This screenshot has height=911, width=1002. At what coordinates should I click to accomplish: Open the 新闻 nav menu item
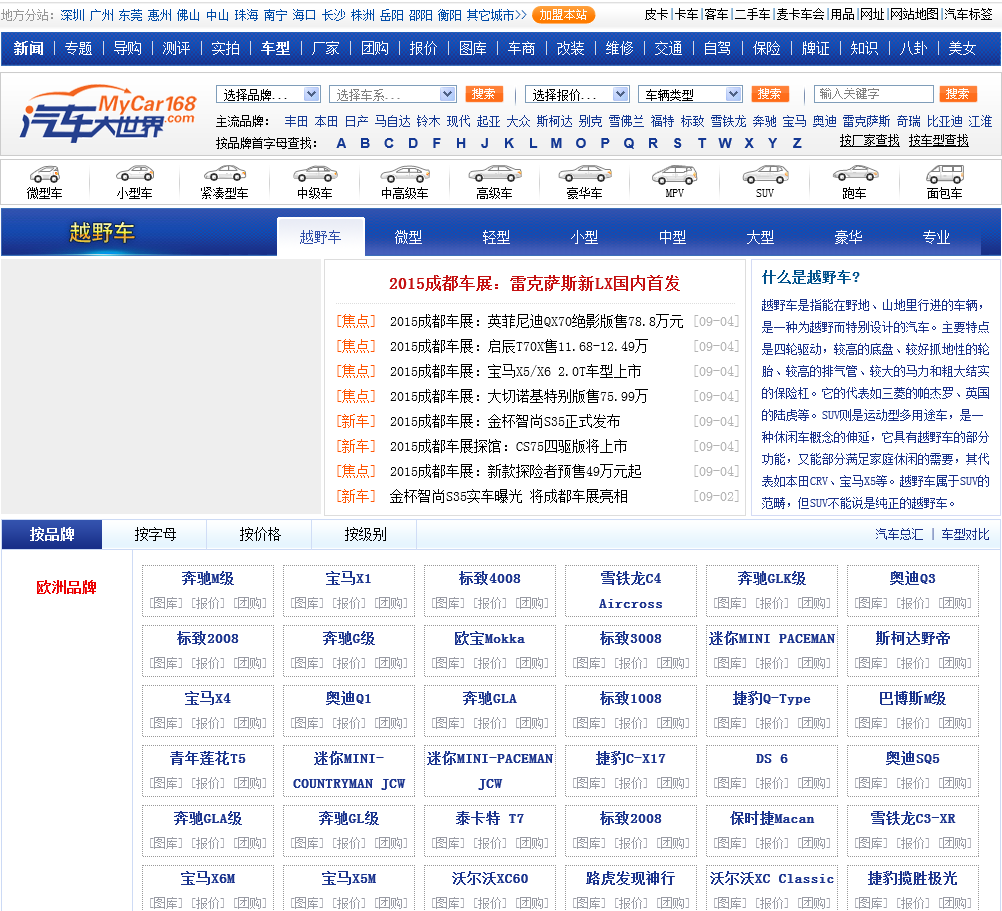coord(28,49)
